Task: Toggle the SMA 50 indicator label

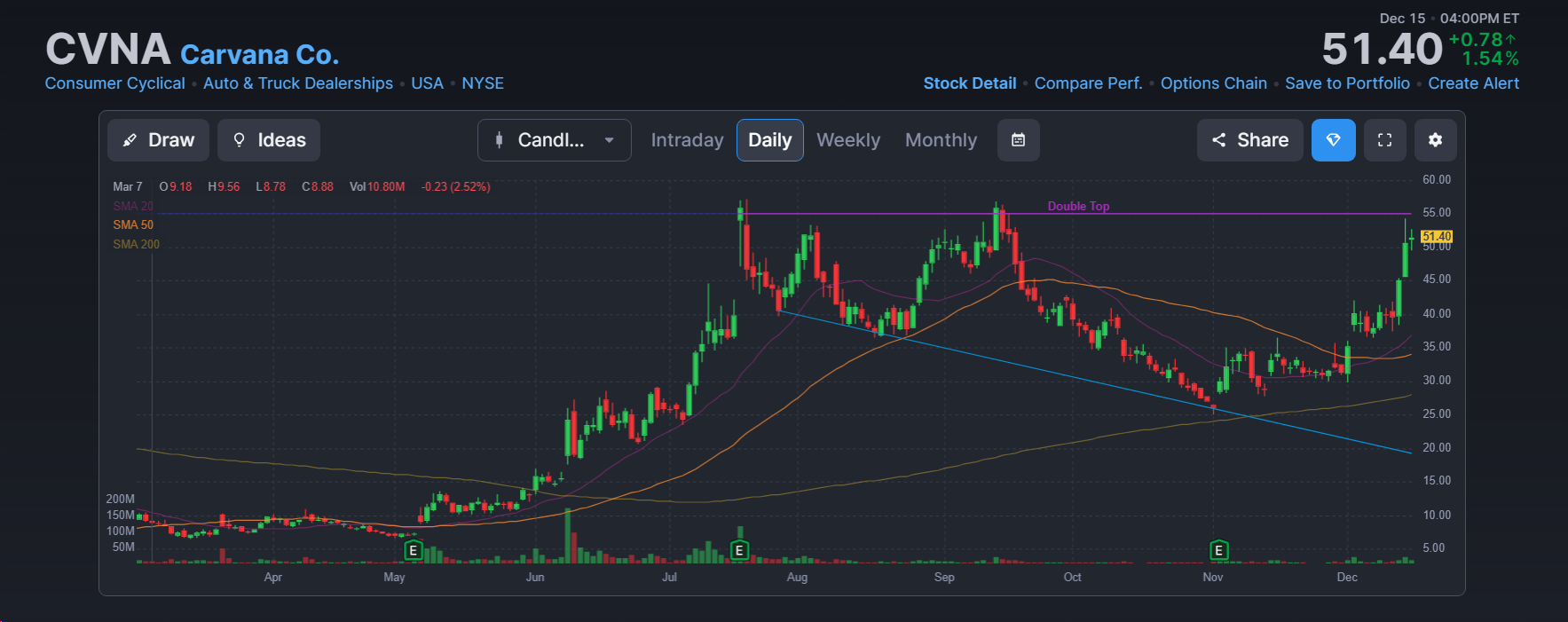Action: point(133,224)
